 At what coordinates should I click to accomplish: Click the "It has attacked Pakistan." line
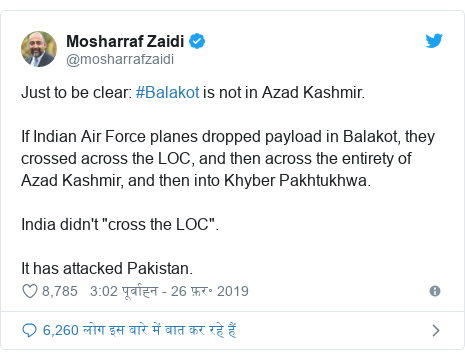[107, 268]
